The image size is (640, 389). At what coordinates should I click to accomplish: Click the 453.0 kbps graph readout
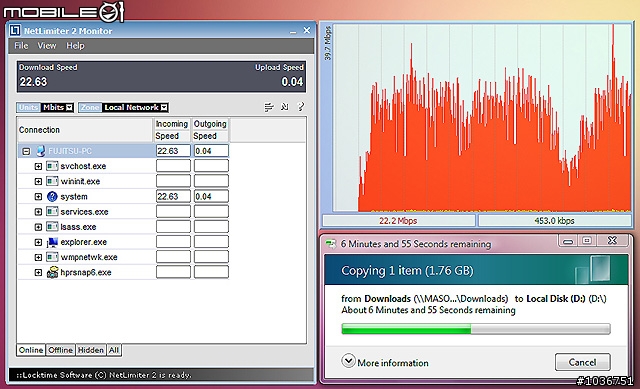point(555,221)
